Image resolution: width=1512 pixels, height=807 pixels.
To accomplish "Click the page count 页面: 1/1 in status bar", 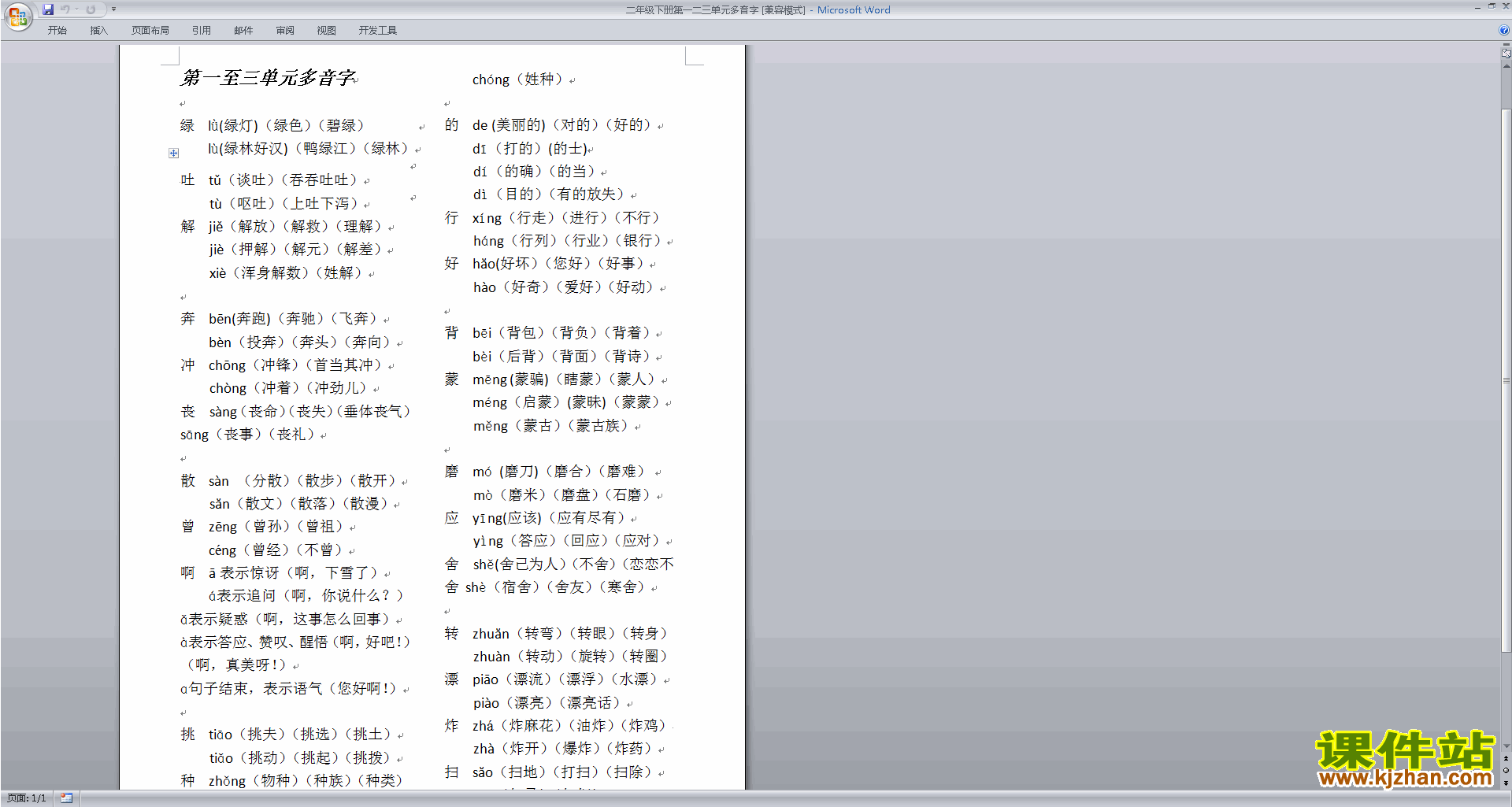I will click(26, 798).
